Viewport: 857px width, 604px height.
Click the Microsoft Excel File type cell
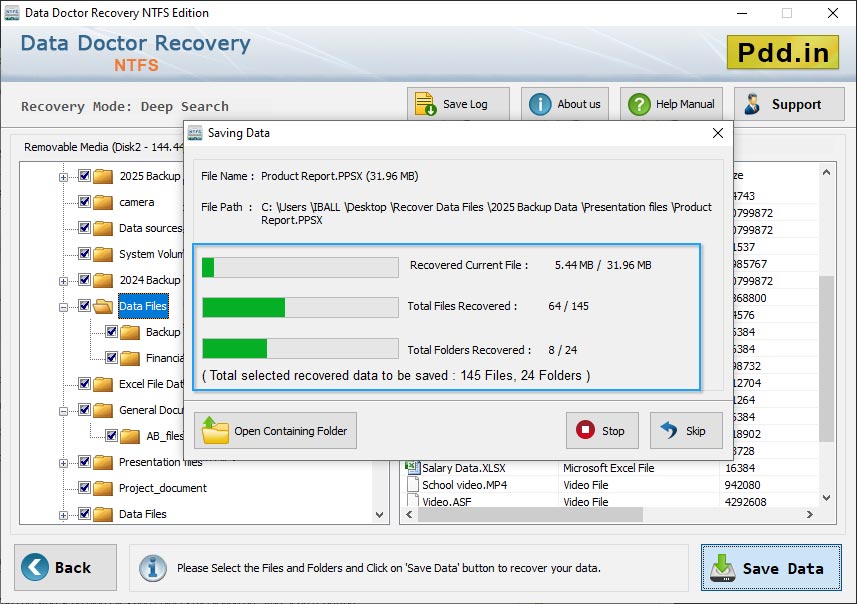(x=608, y=468)
